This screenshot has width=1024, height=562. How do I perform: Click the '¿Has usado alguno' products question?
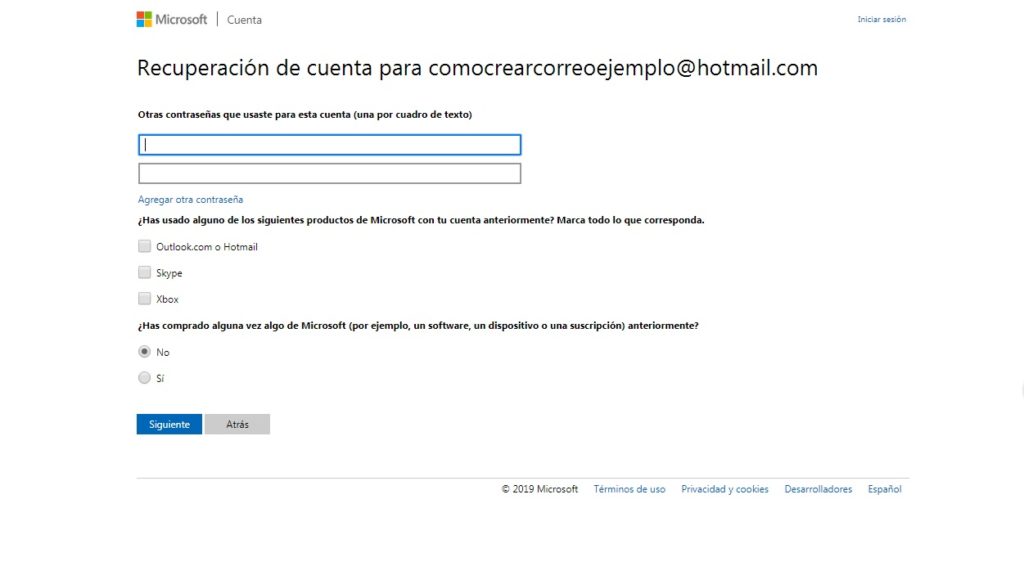tap(421, 220)
